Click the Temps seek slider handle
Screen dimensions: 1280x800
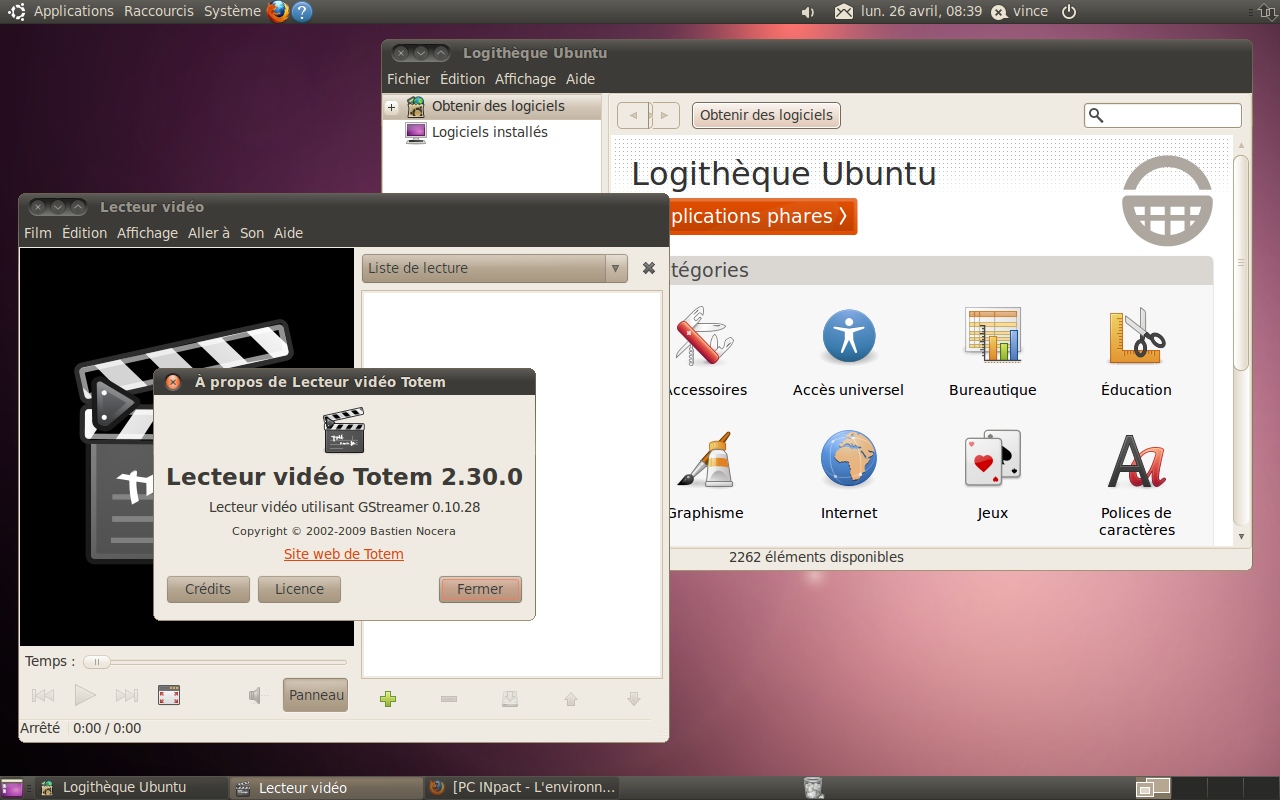pos(97,662)
